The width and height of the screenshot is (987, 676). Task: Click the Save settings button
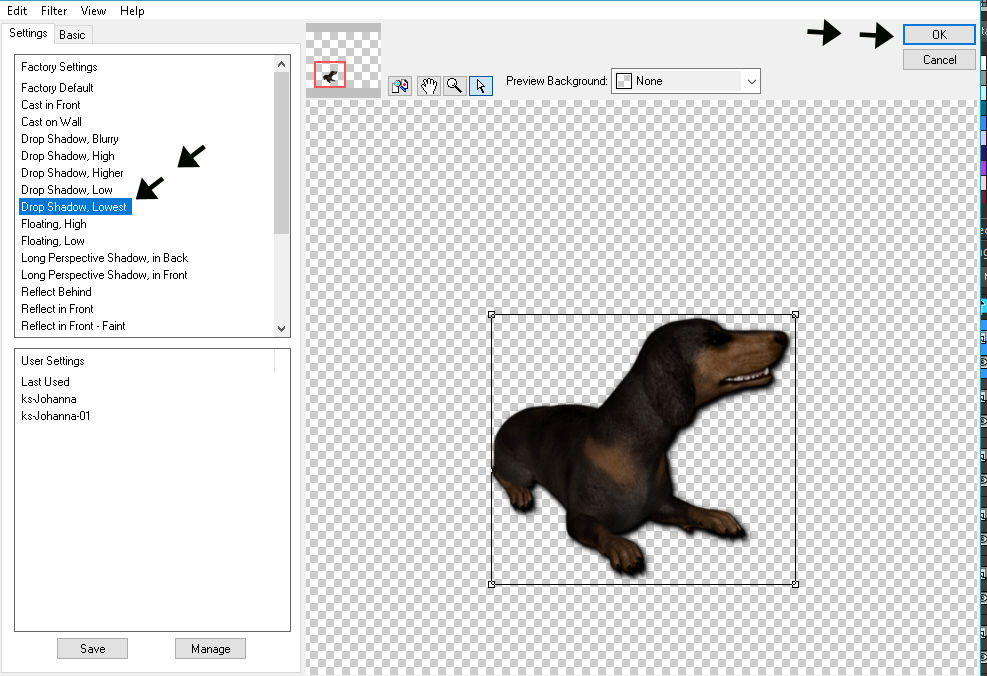[x=93, y=649]
